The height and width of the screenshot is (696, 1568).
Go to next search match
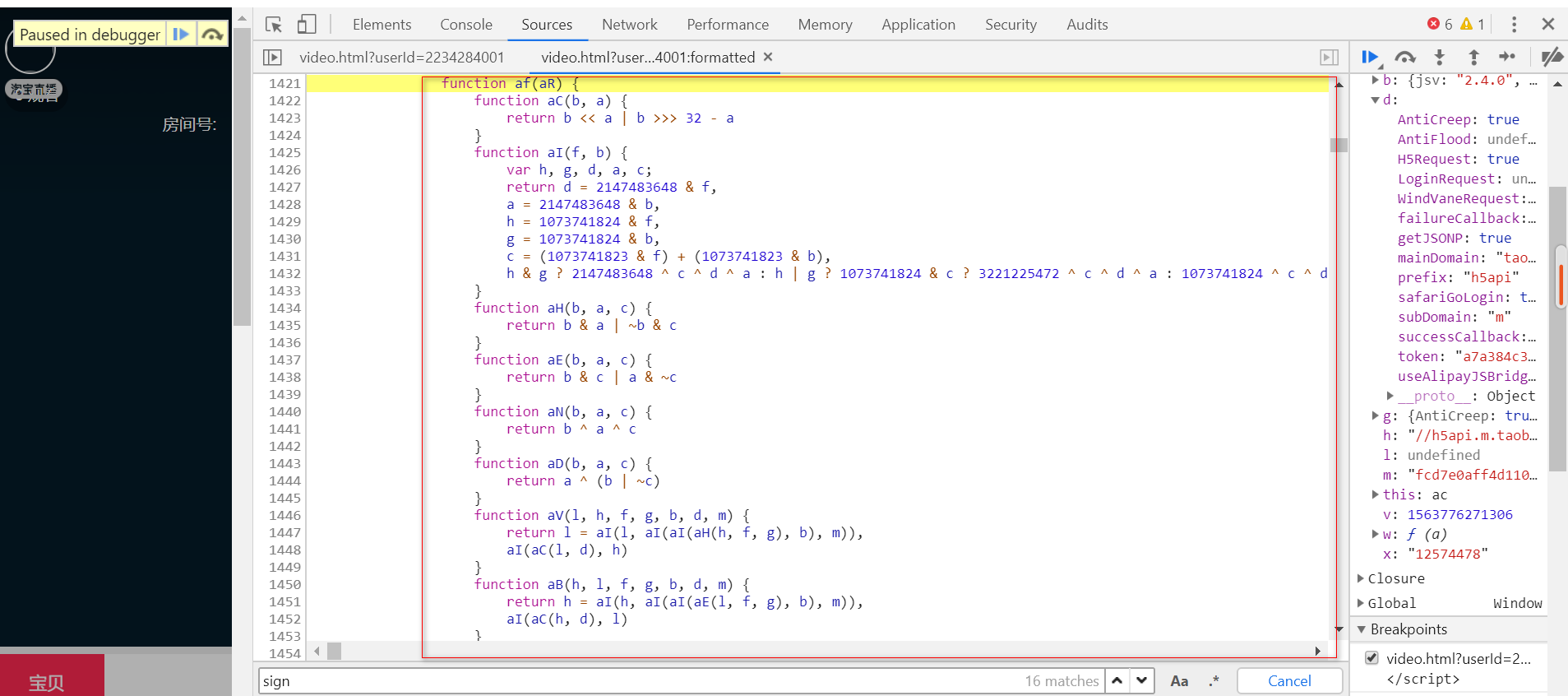(1141, 680)
